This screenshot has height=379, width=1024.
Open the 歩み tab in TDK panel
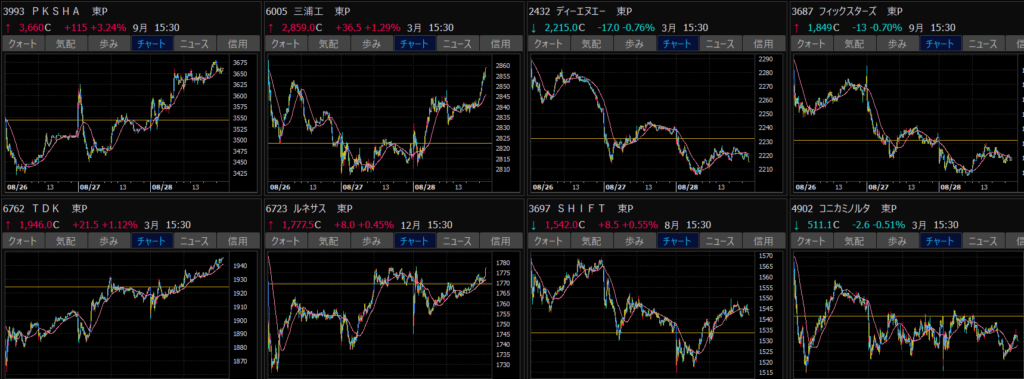(x=108, y=241)
